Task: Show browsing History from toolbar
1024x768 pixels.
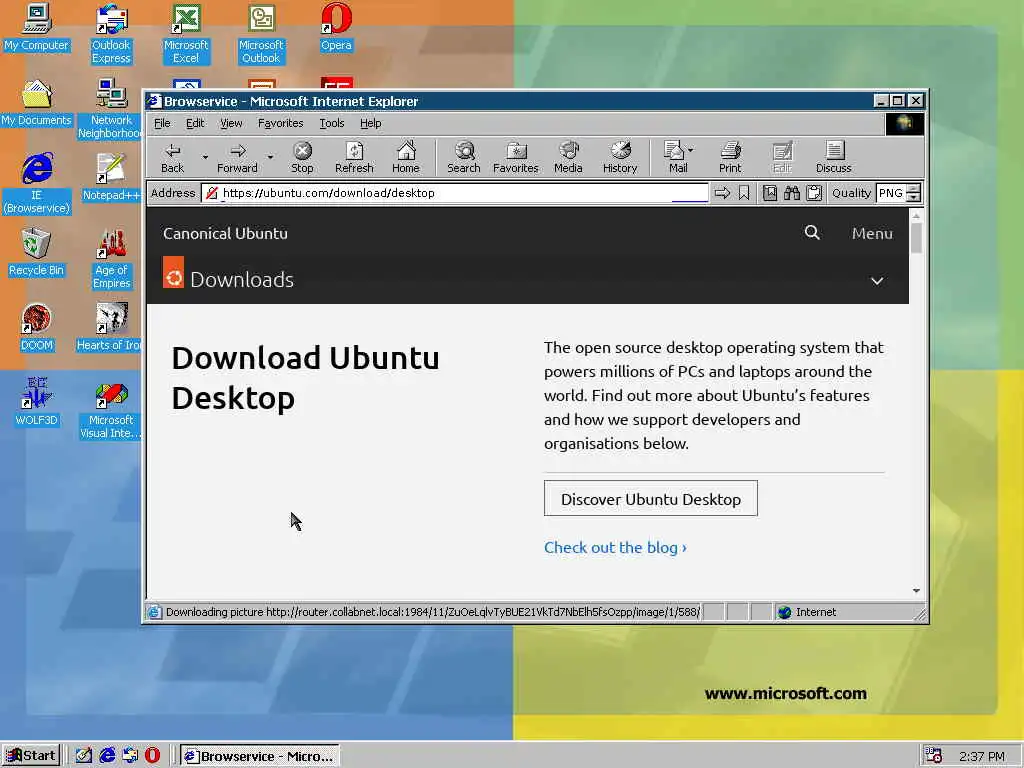Action: [x=620, y=157]
